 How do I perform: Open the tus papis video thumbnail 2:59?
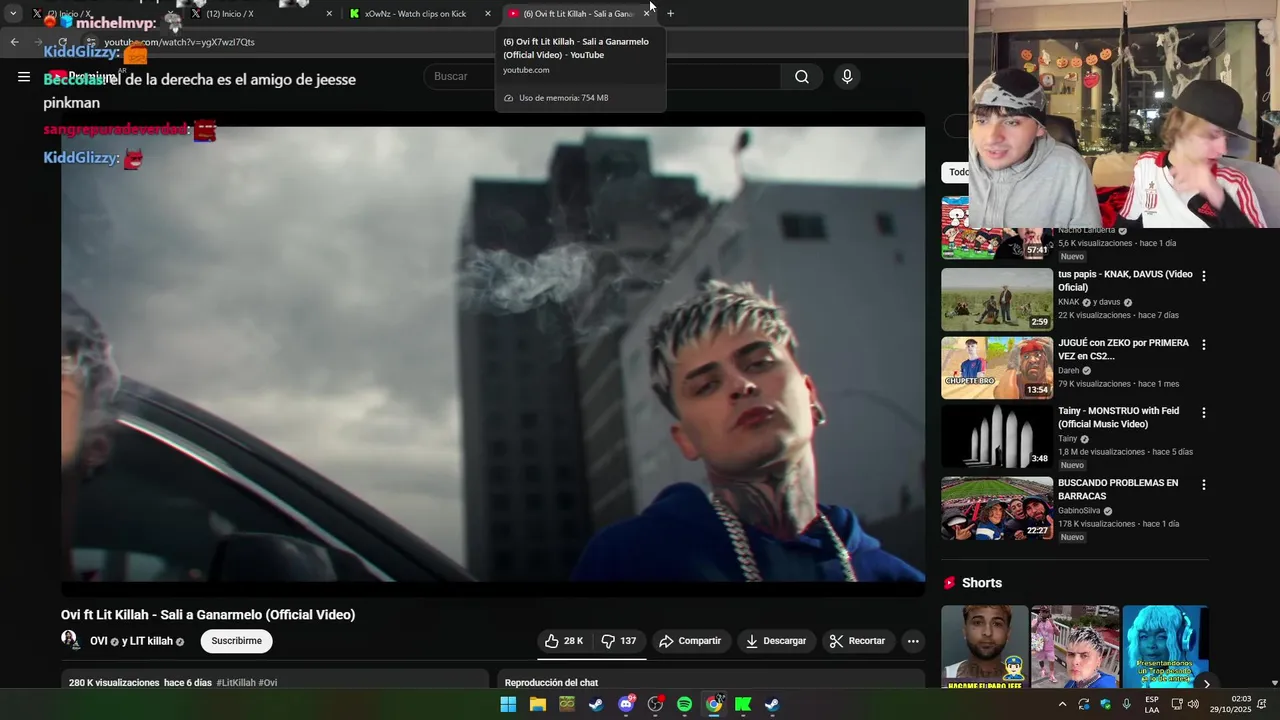coord(997,299)
